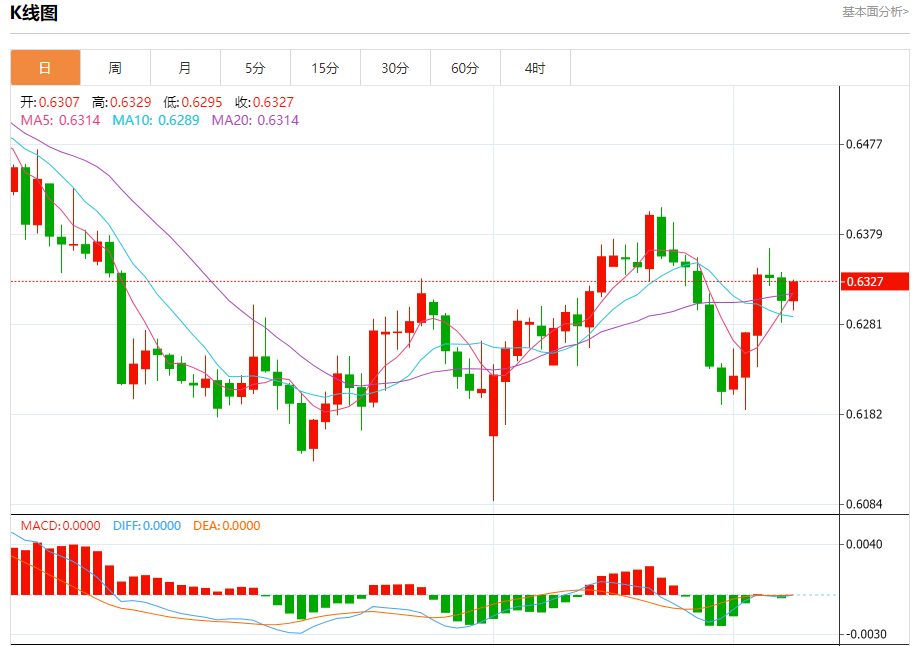Click the K线图 chart title

pyautogui.click(x=34, y=12)
